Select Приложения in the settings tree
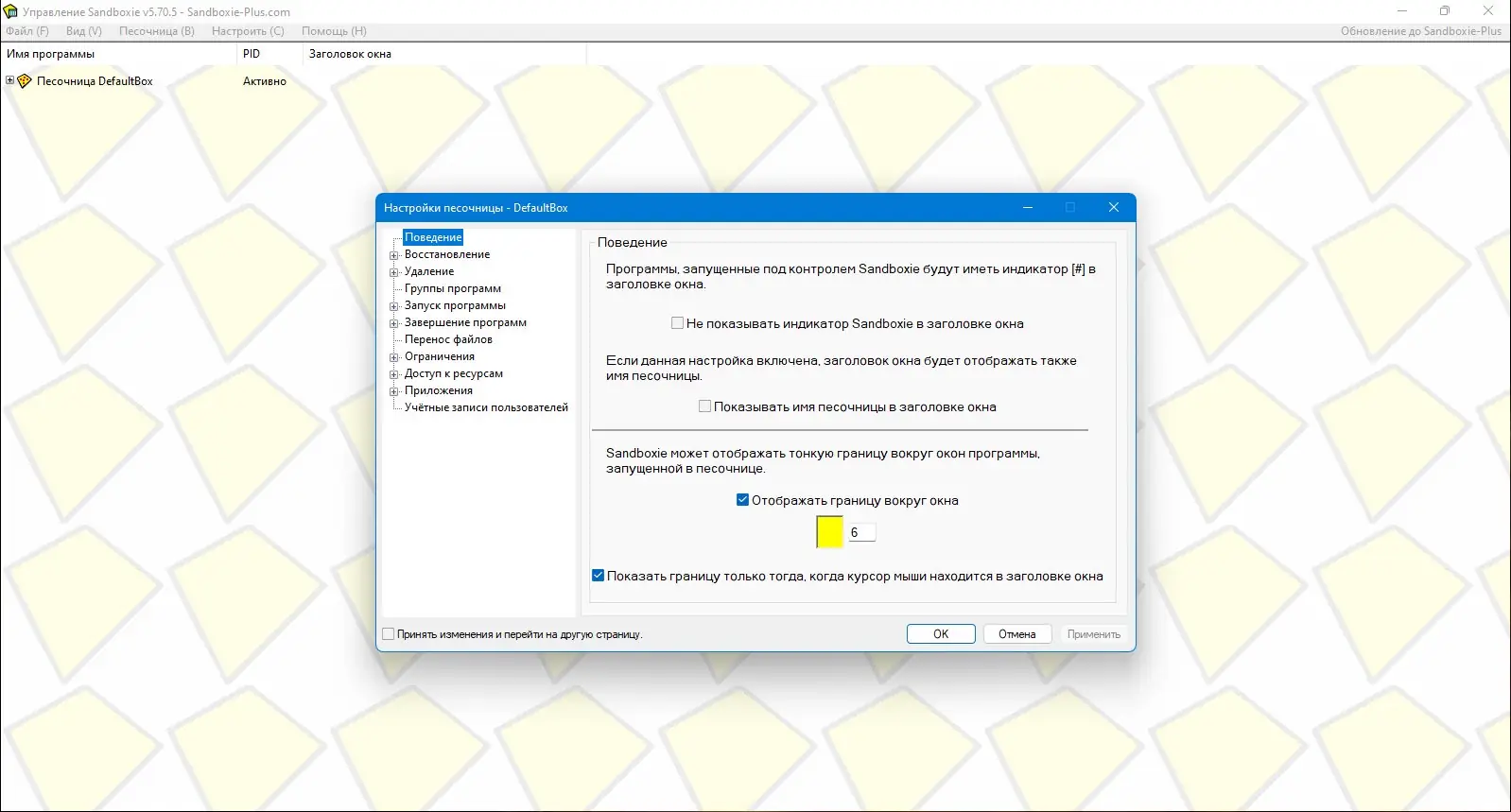Screen dimensions: 1511x812 [439, 390]
